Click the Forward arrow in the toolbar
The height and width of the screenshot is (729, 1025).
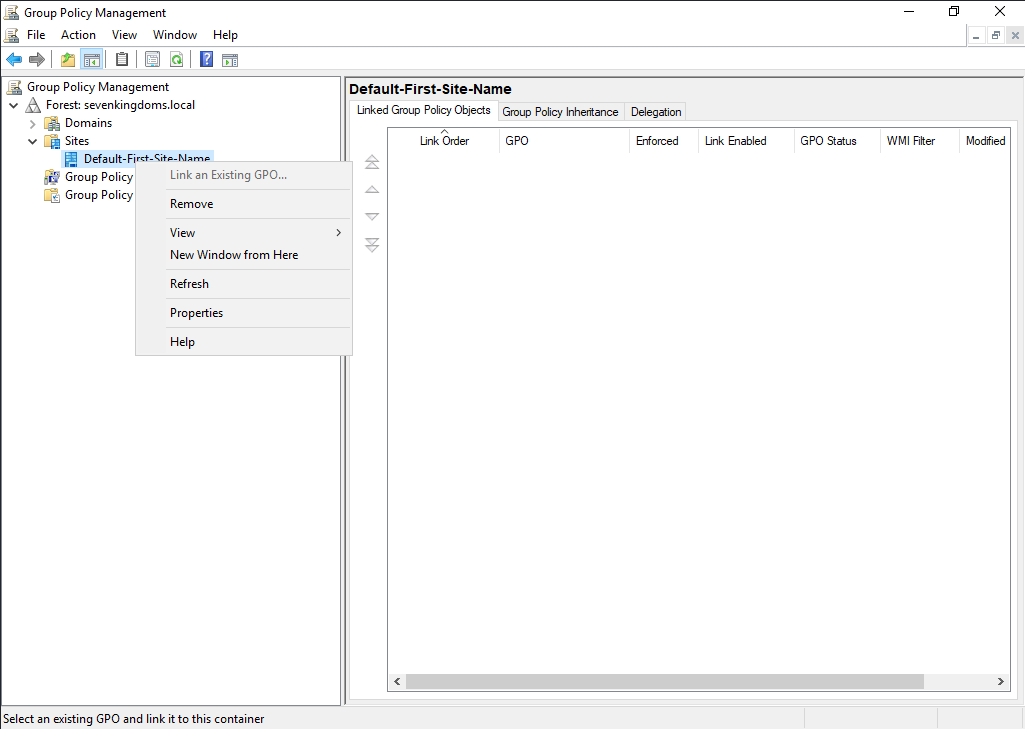point(37,59)
